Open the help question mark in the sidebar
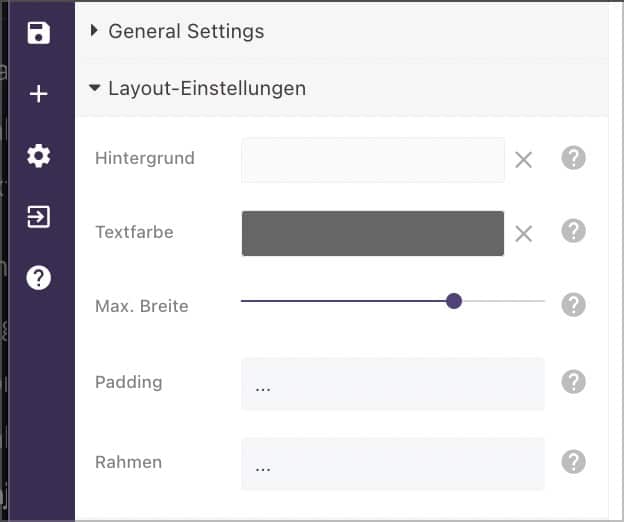 tap(39, 277)
